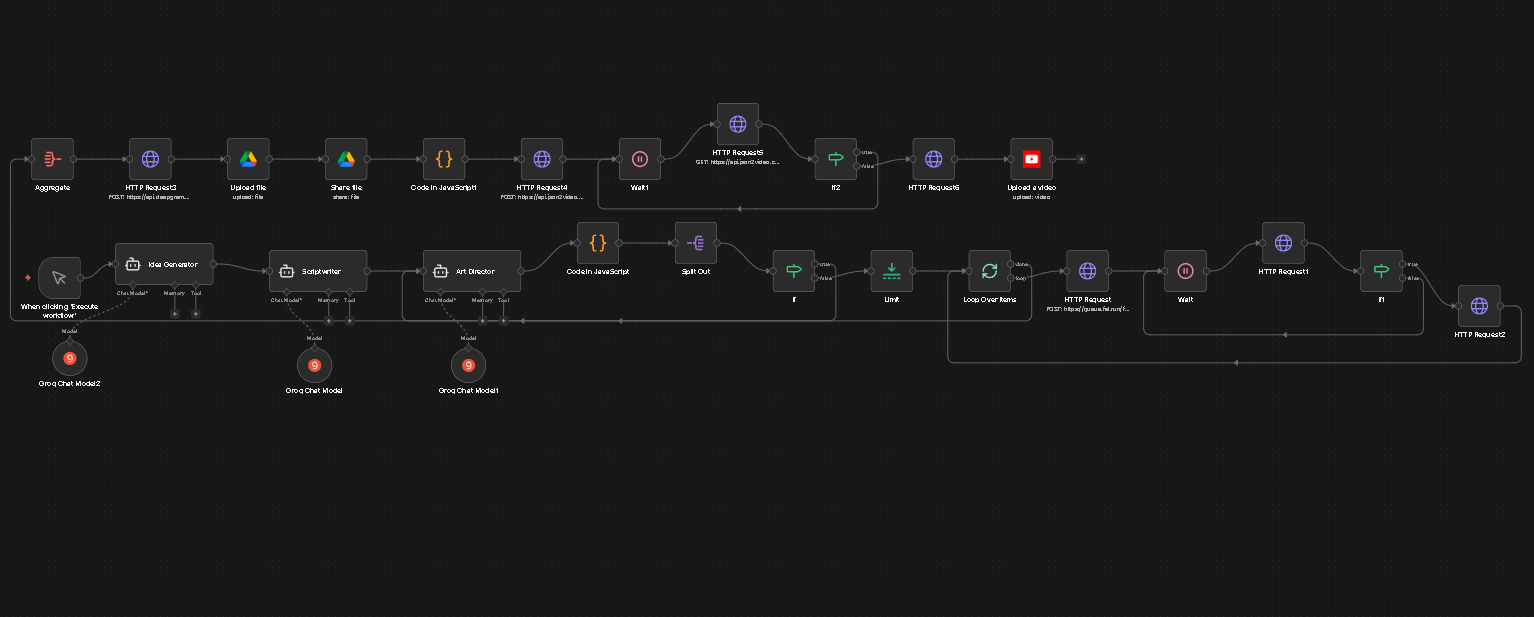Screen dimensions: 1534x617
Task: Add Memory to the Scriptwriter
Action: [x=328, y=320]
